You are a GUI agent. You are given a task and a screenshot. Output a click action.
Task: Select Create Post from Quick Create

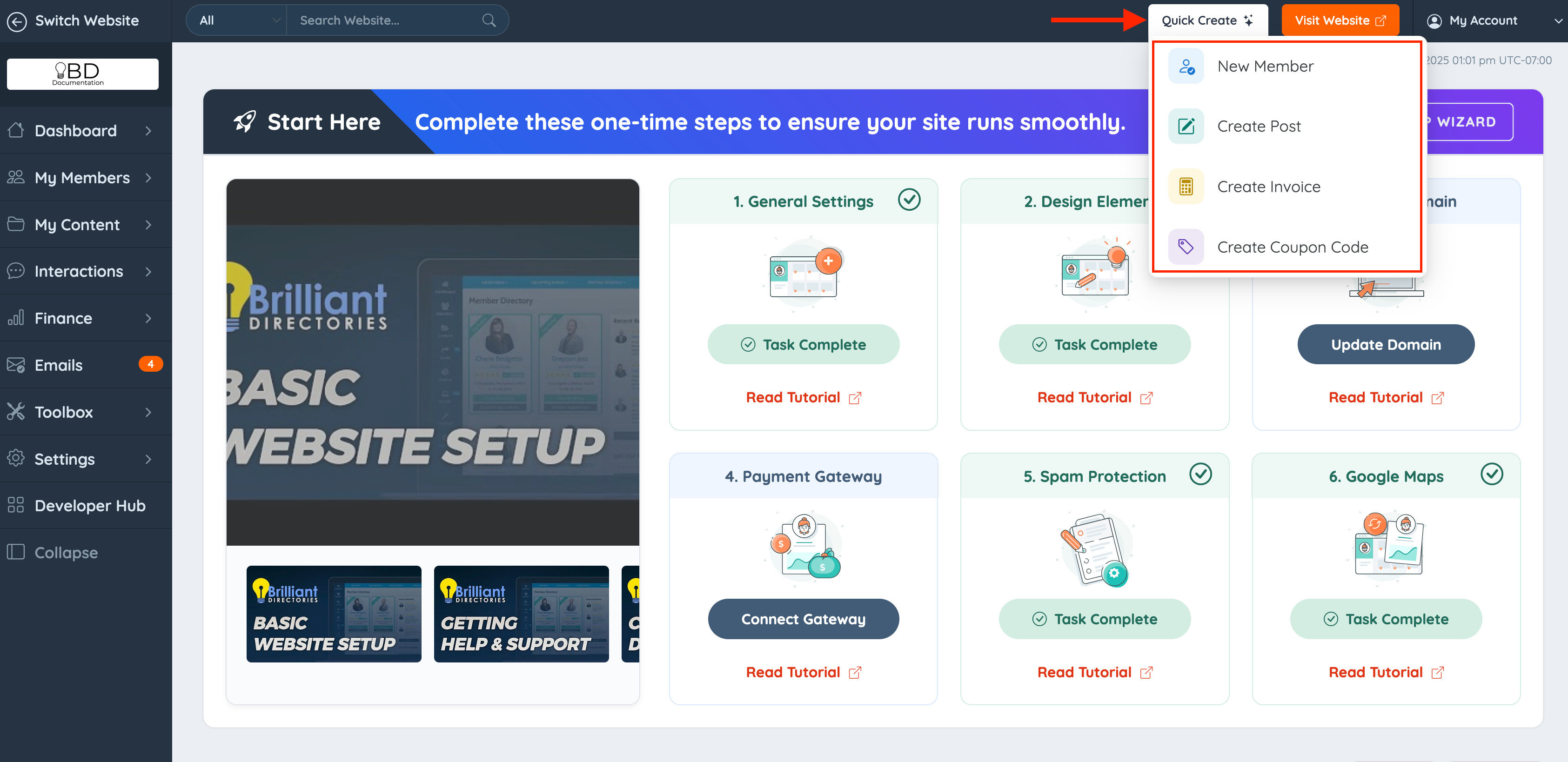click(1287, 126)
